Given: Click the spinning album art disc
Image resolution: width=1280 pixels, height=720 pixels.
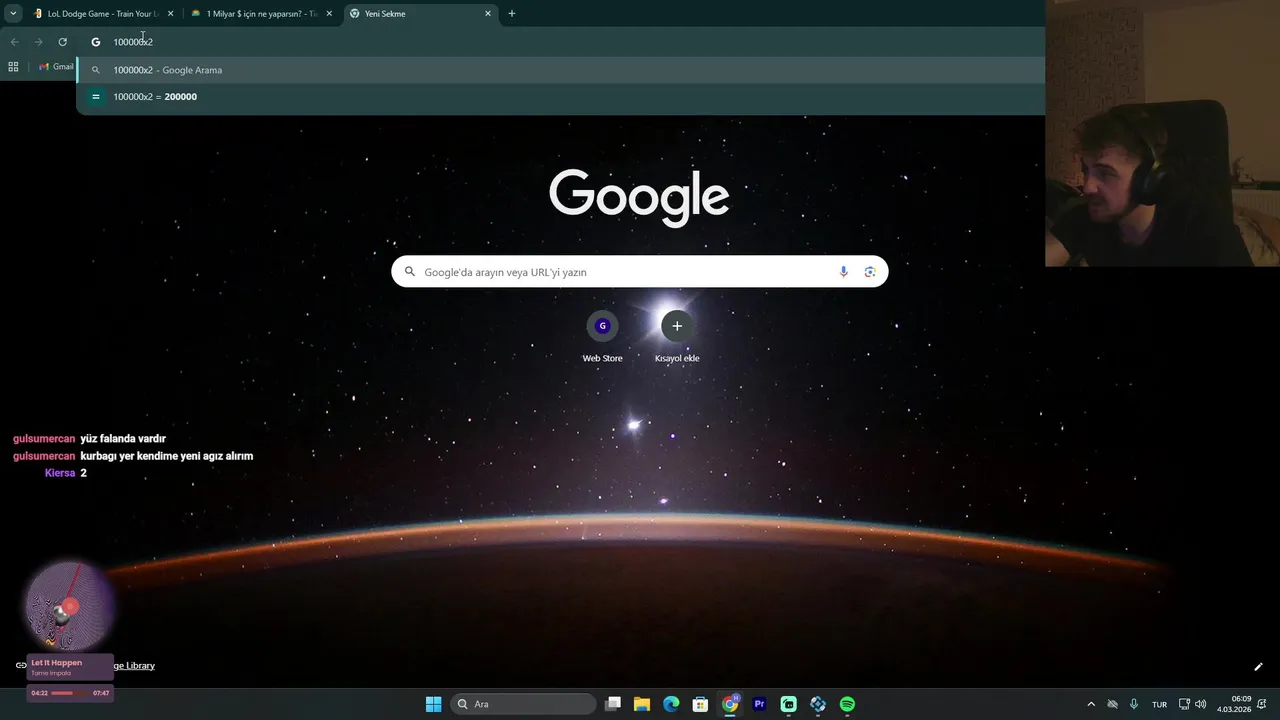Looking at the screenshot, I should (x=69, y=607).
